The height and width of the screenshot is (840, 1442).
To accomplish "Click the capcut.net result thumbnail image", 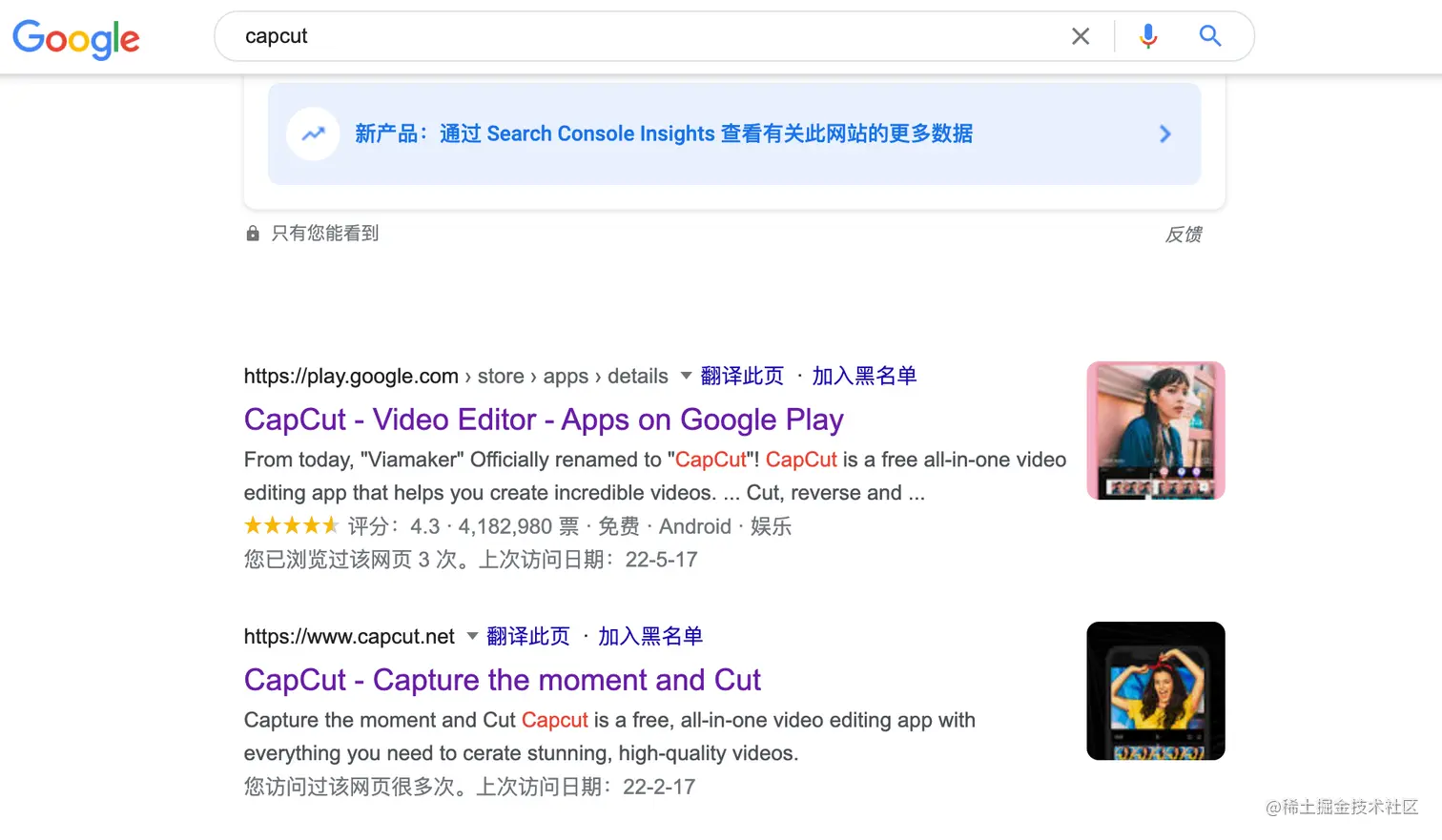I will 1156,691.
